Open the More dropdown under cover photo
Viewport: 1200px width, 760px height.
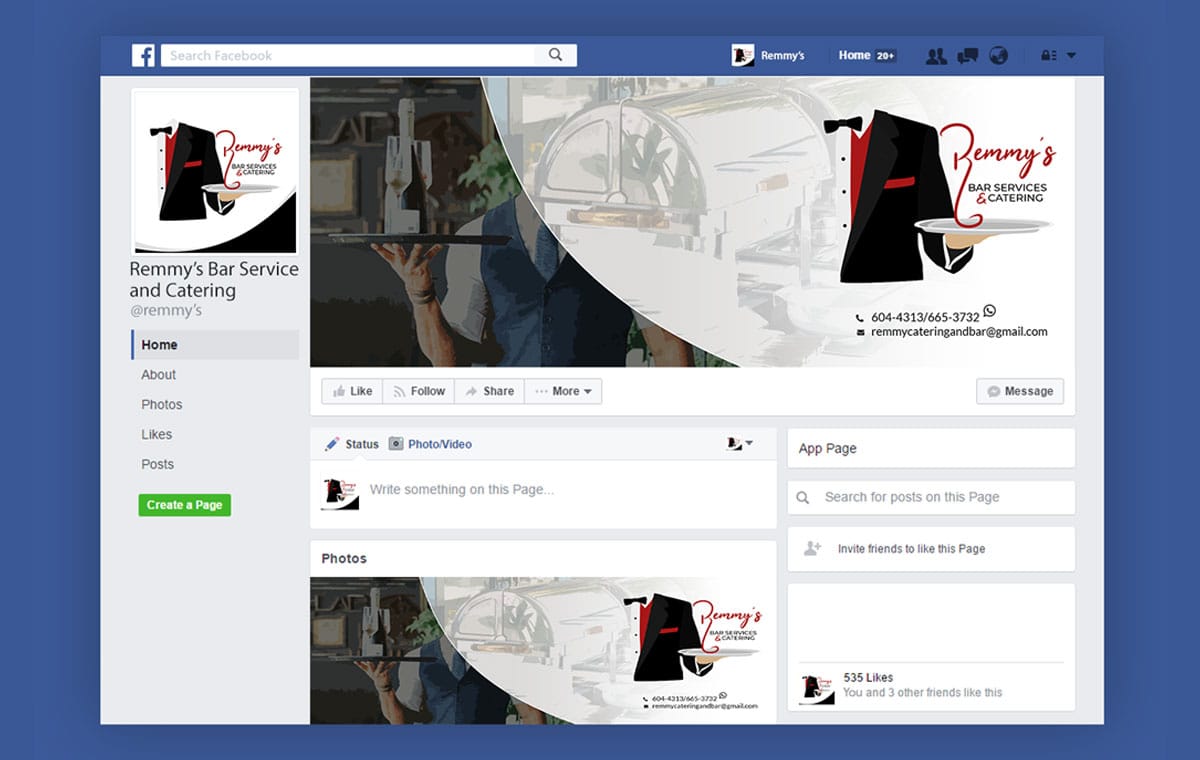click(x=564, y=391)
